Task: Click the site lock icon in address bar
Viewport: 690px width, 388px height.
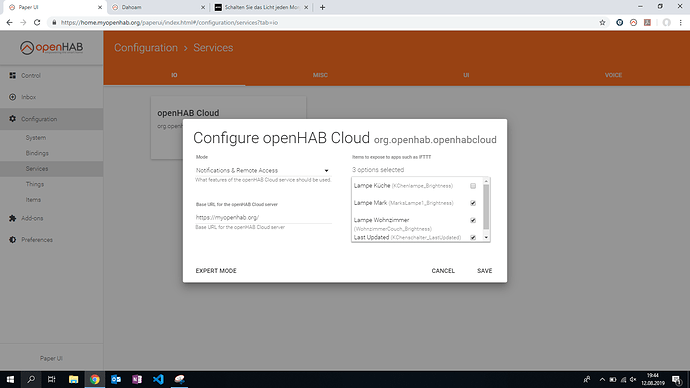Action: 54,22
